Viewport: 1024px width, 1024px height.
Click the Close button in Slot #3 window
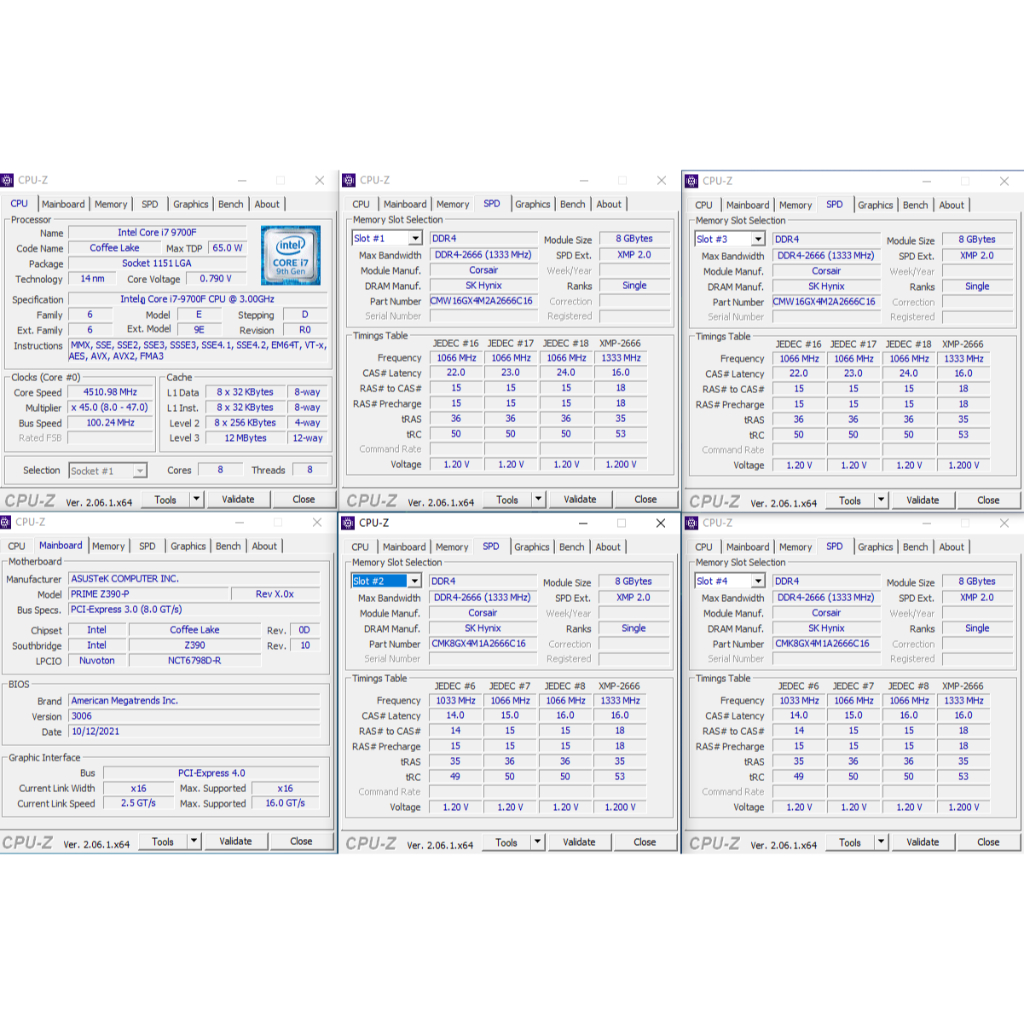[x=988, y=500]
